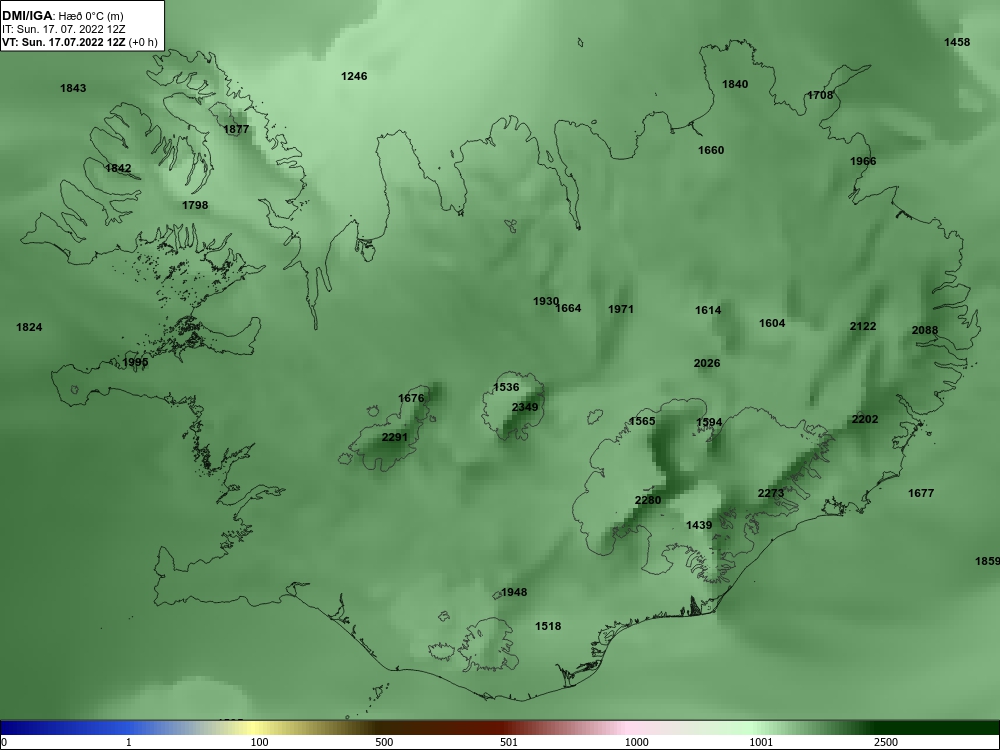
Task: Select the 2122 value in the east
Action: pos(863,326)
